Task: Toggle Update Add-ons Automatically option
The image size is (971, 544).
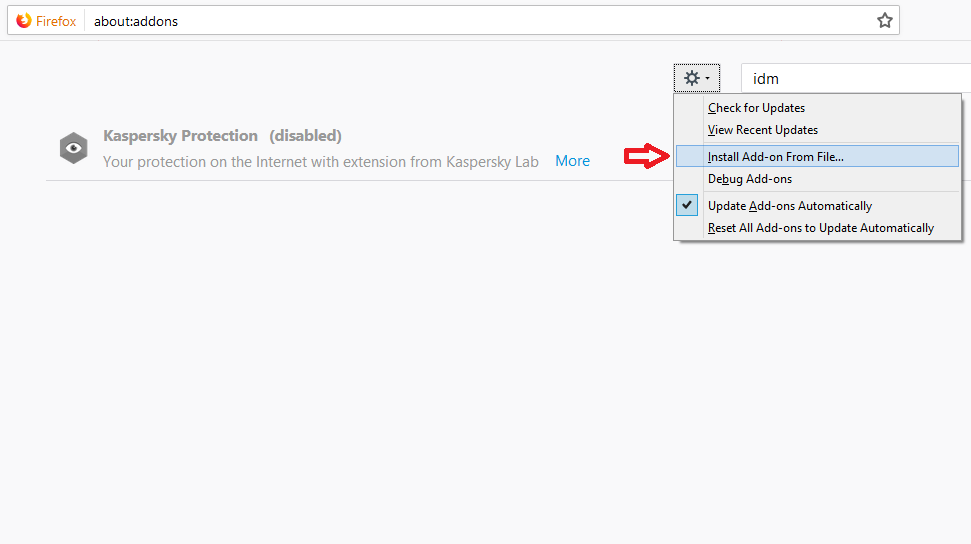Action: point(789,206)
